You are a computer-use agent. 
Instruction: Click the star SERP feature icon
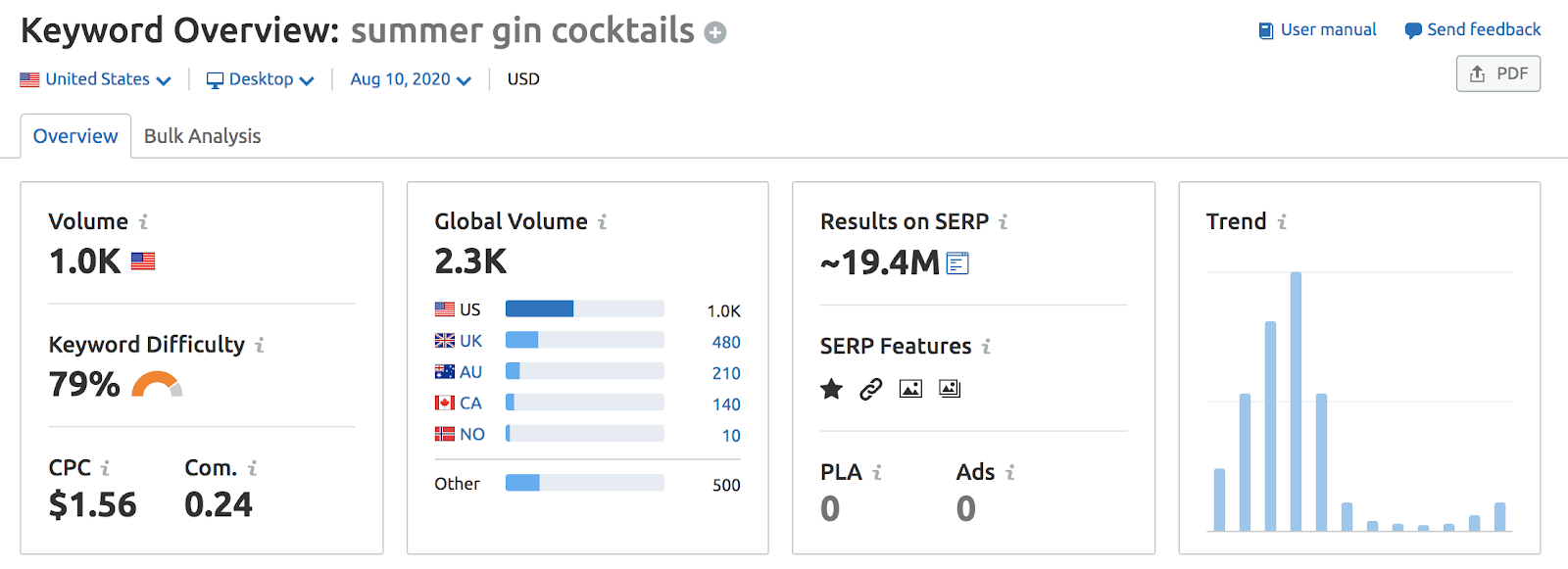point(832,390)
